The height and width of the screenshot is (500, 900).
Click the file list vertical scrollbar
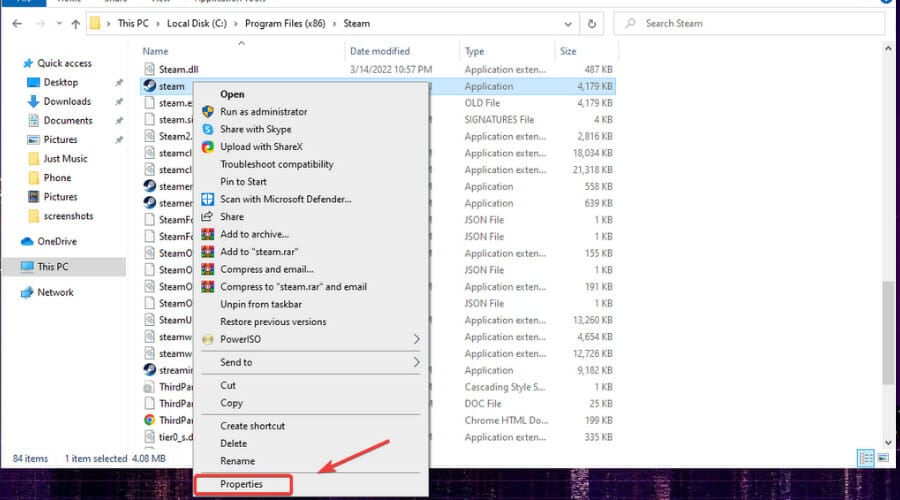(888, 333)
